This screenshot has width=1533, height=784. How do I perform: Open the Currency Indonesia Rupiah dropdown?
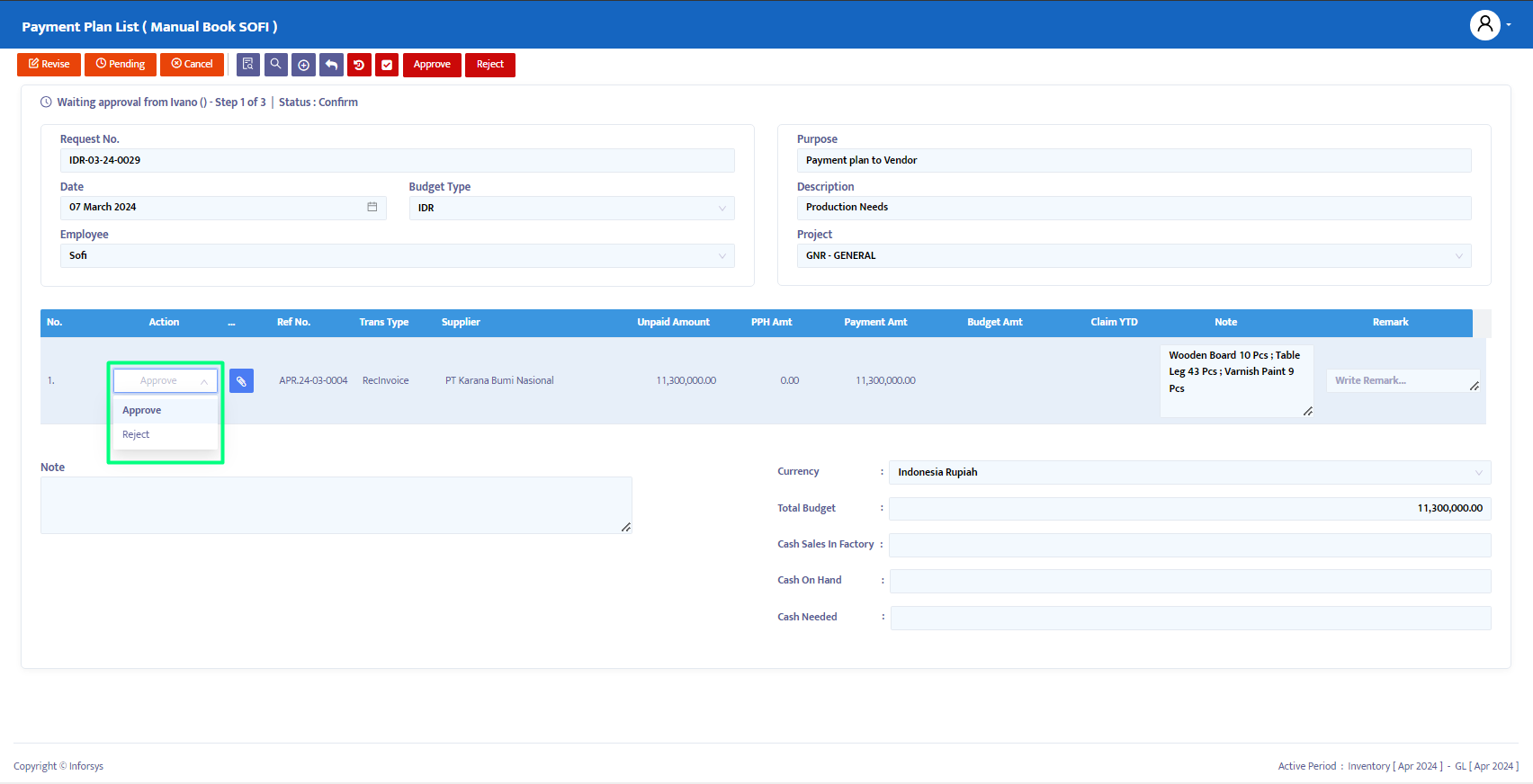tap(1189, 472)
